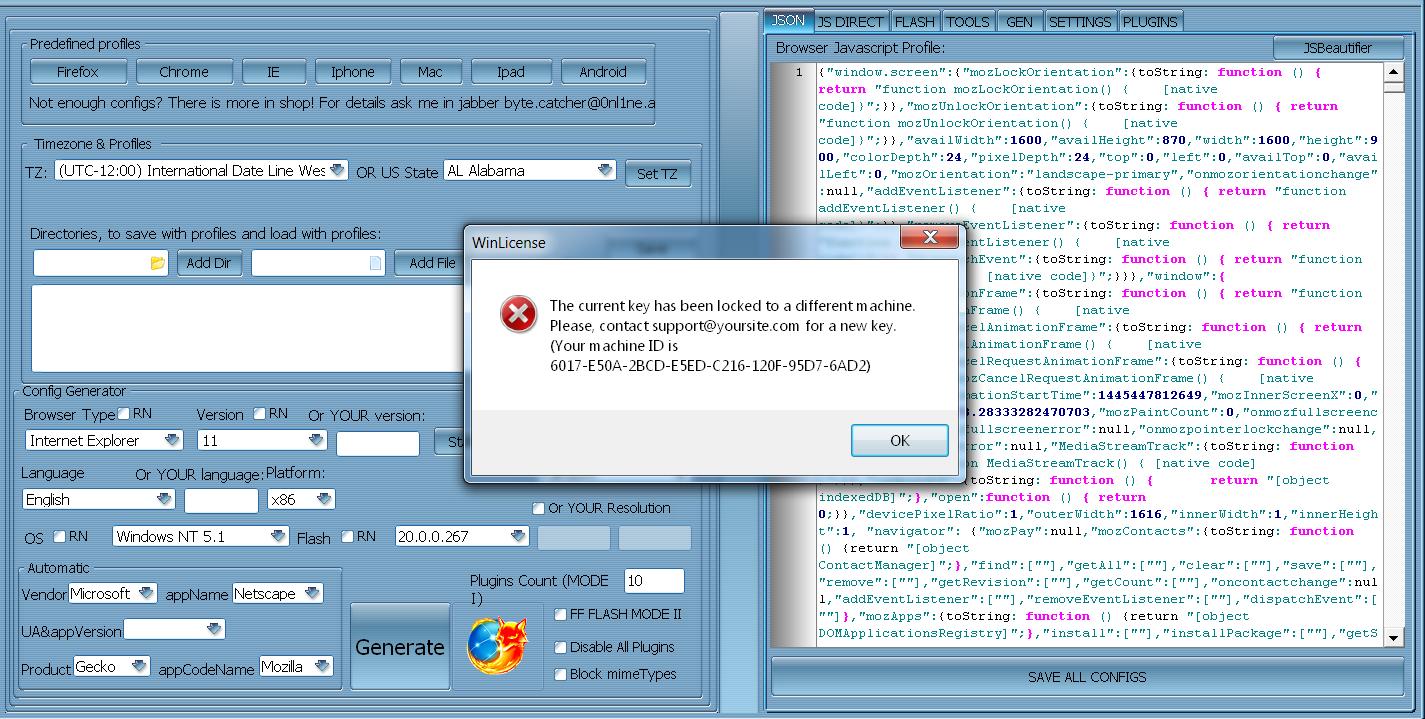Viewport: 1425px width, 719px height.
Task: Switch to the GEN tab
Action: coord(1019,21)
